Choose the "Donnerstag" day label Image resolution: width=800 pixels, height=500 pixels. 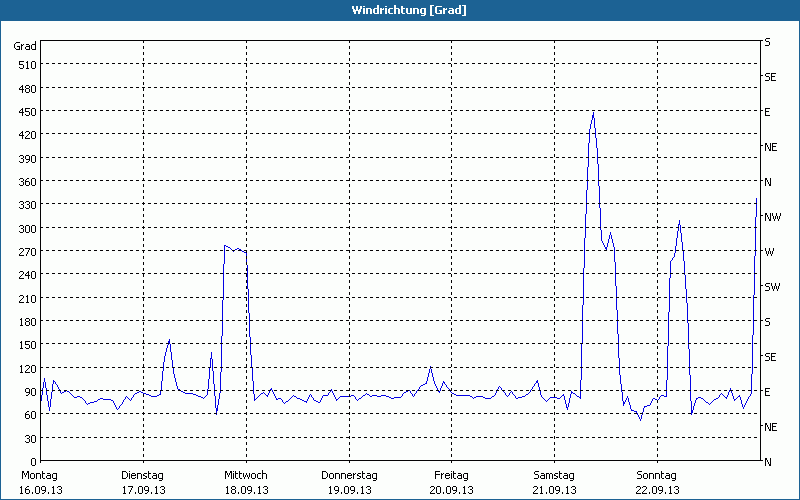click(349, 475)
